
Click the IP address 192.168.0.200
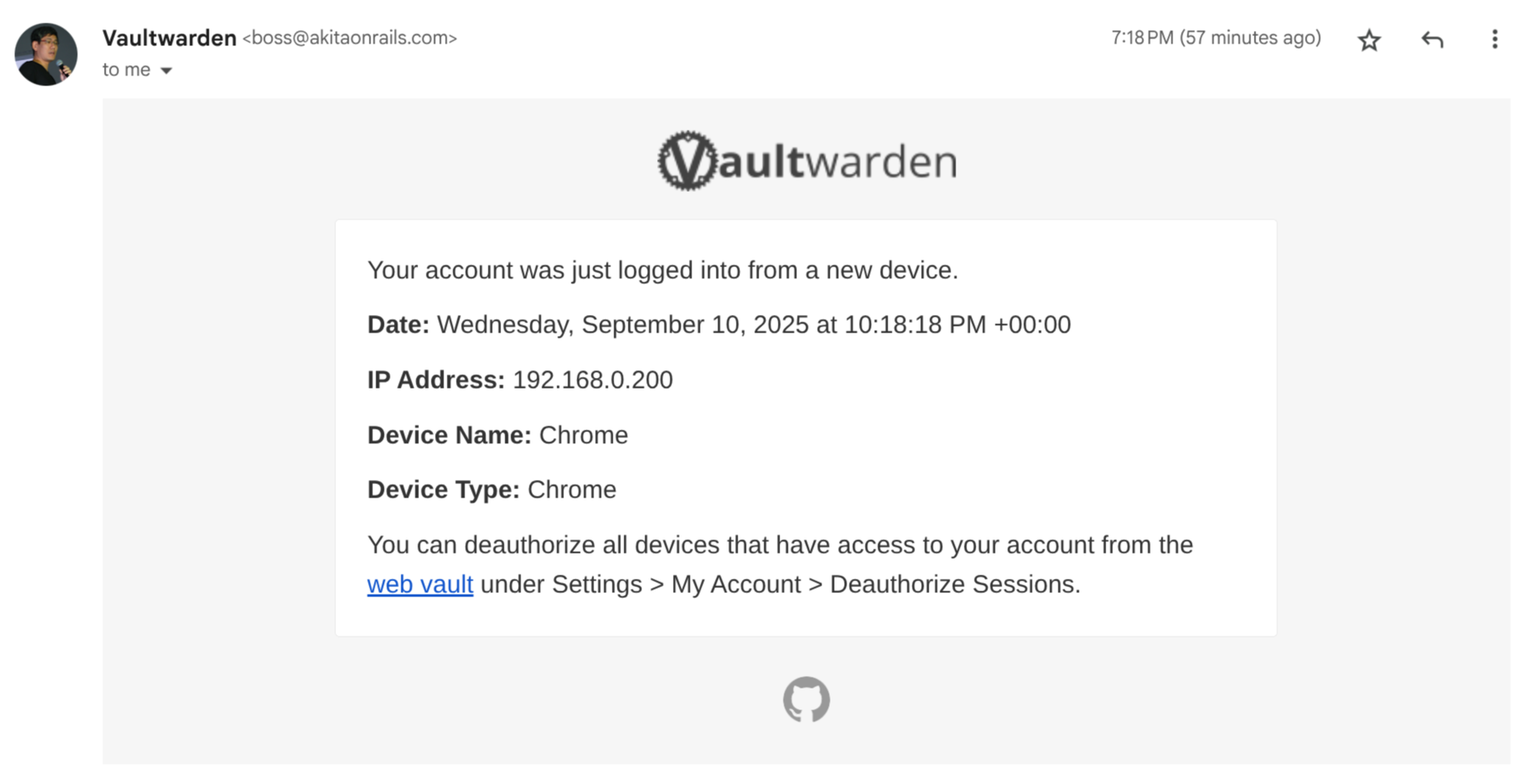pos(593,379)
